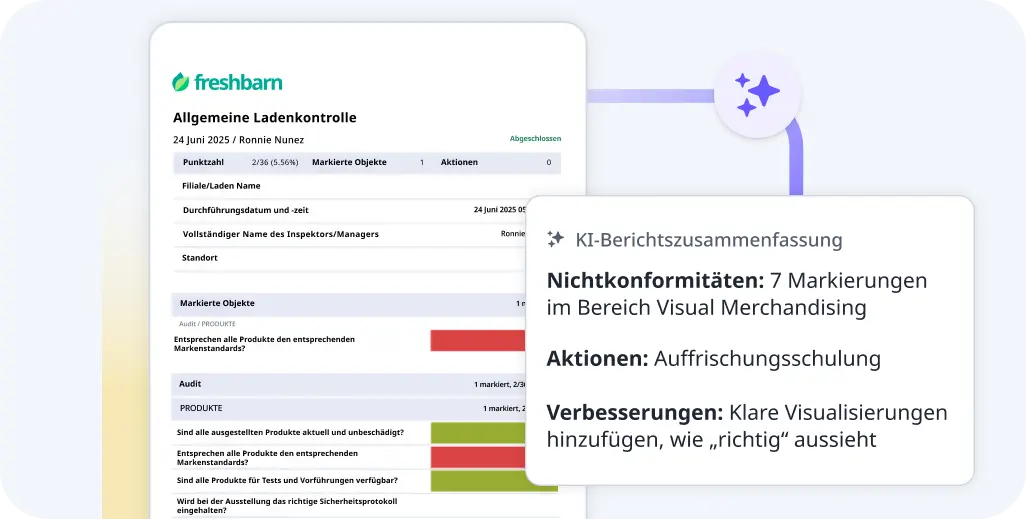Click green bar for Tests und Vorführungen
The image size is (1026, 519).
click(x=478, y=480)
